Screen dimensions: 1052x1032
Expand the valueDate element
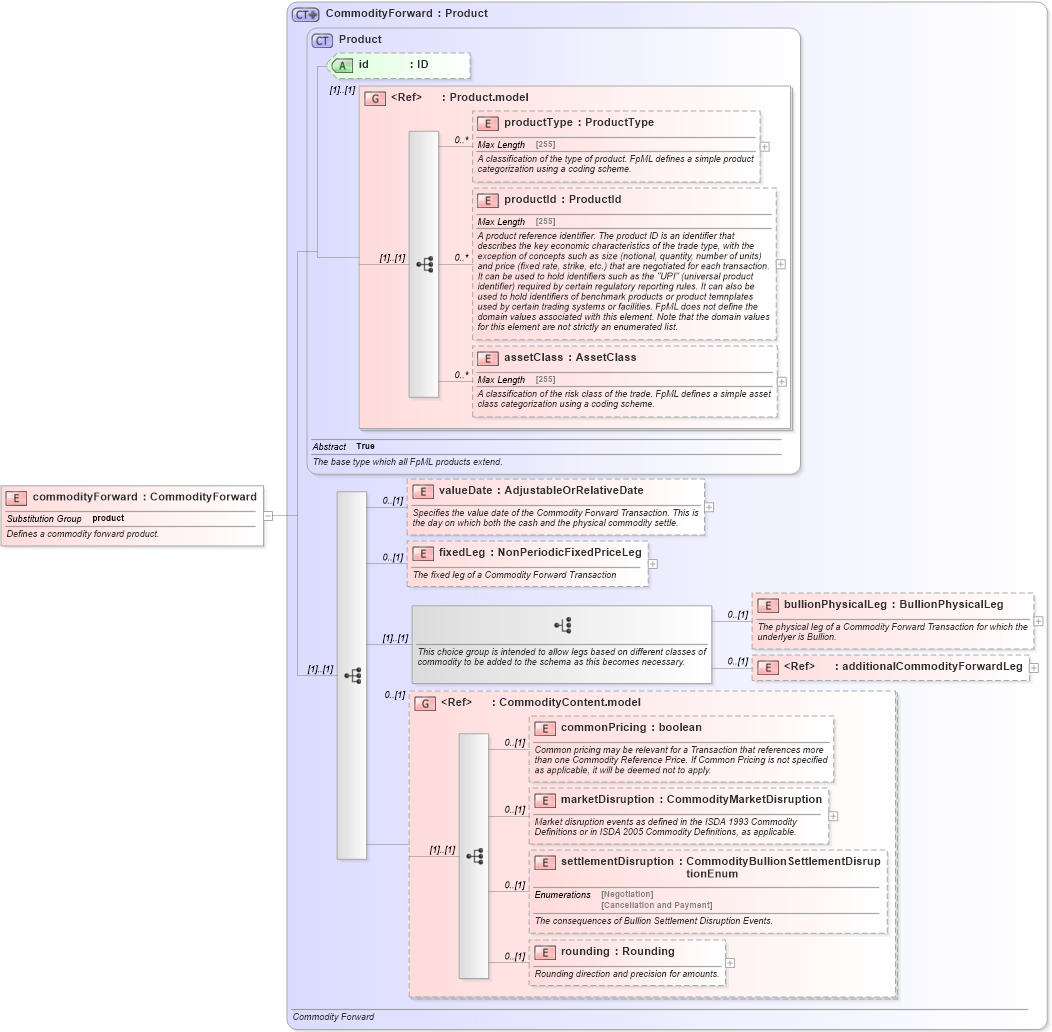tap(709, 507)
